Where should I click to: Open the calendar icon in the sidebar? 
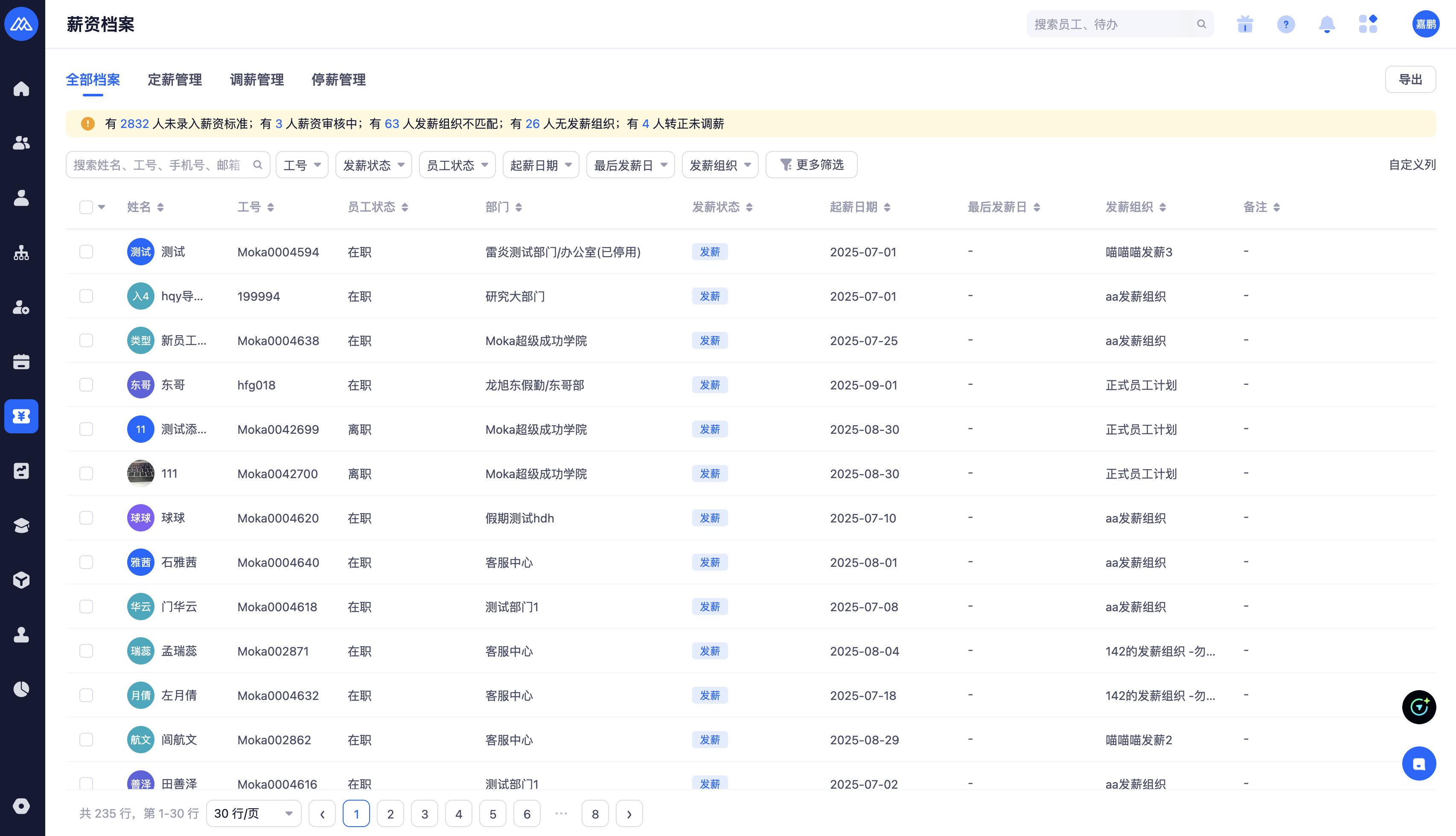[x=21, y=362]
